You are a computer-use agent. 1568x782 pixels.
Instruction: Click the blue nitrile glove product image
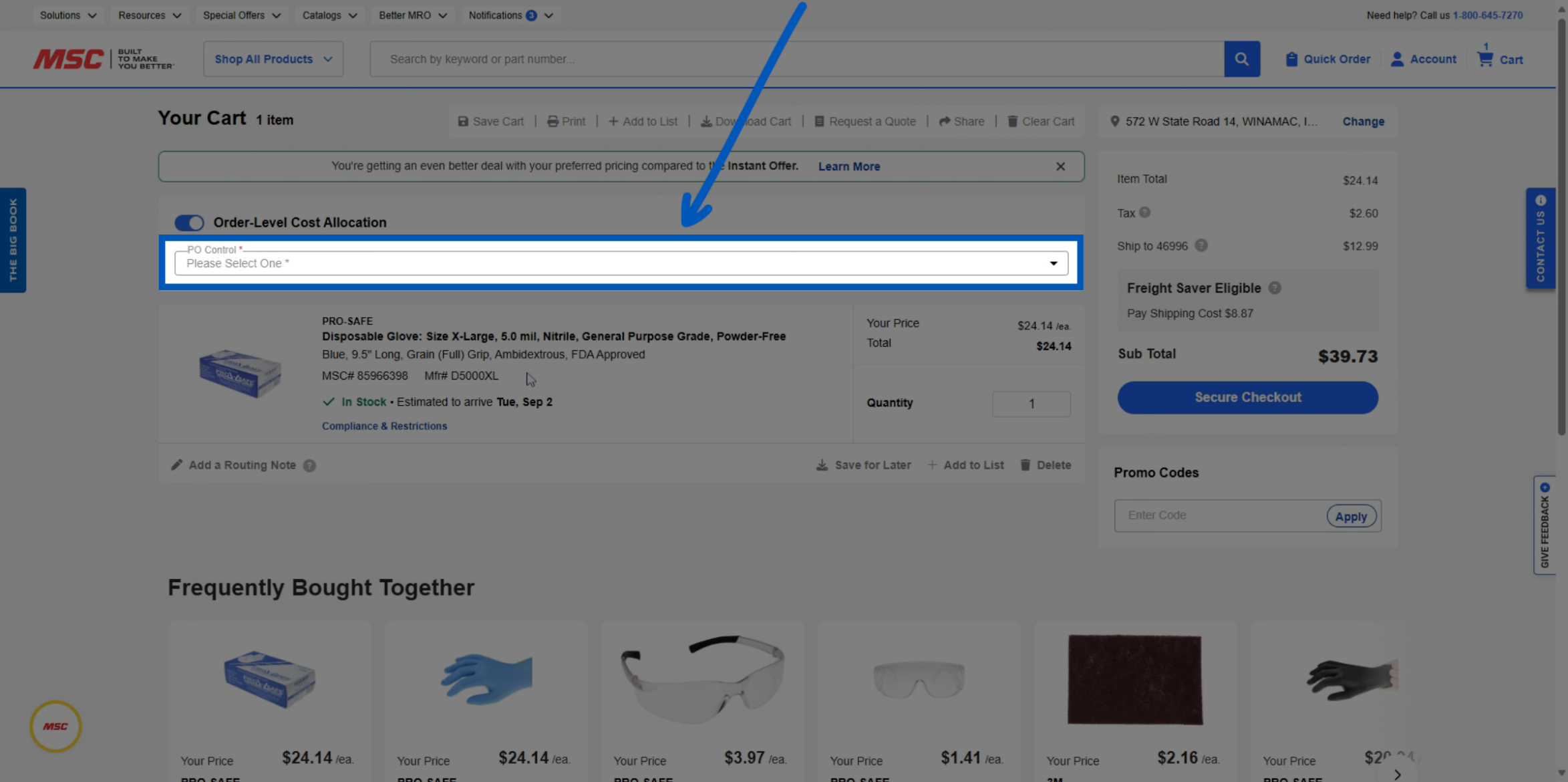[x=486, y=678]
